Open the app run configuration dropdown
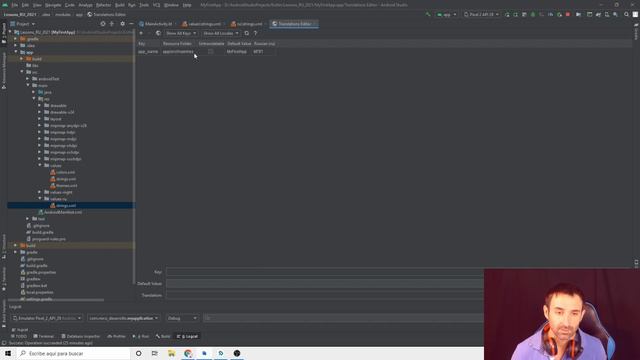The width and height of the screenshot is (640, 360). tap(447, 14)
